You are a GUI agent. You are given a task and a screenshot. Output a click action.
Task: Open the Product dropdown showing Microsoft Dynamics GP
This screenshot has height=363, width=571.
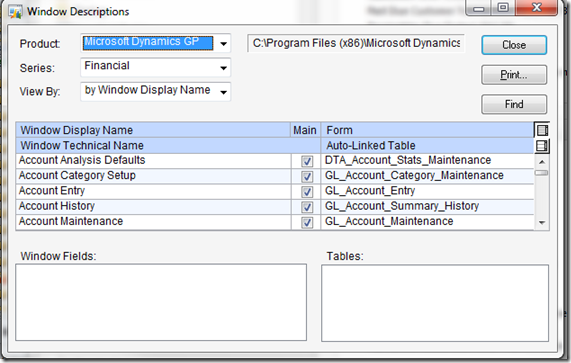223,44
